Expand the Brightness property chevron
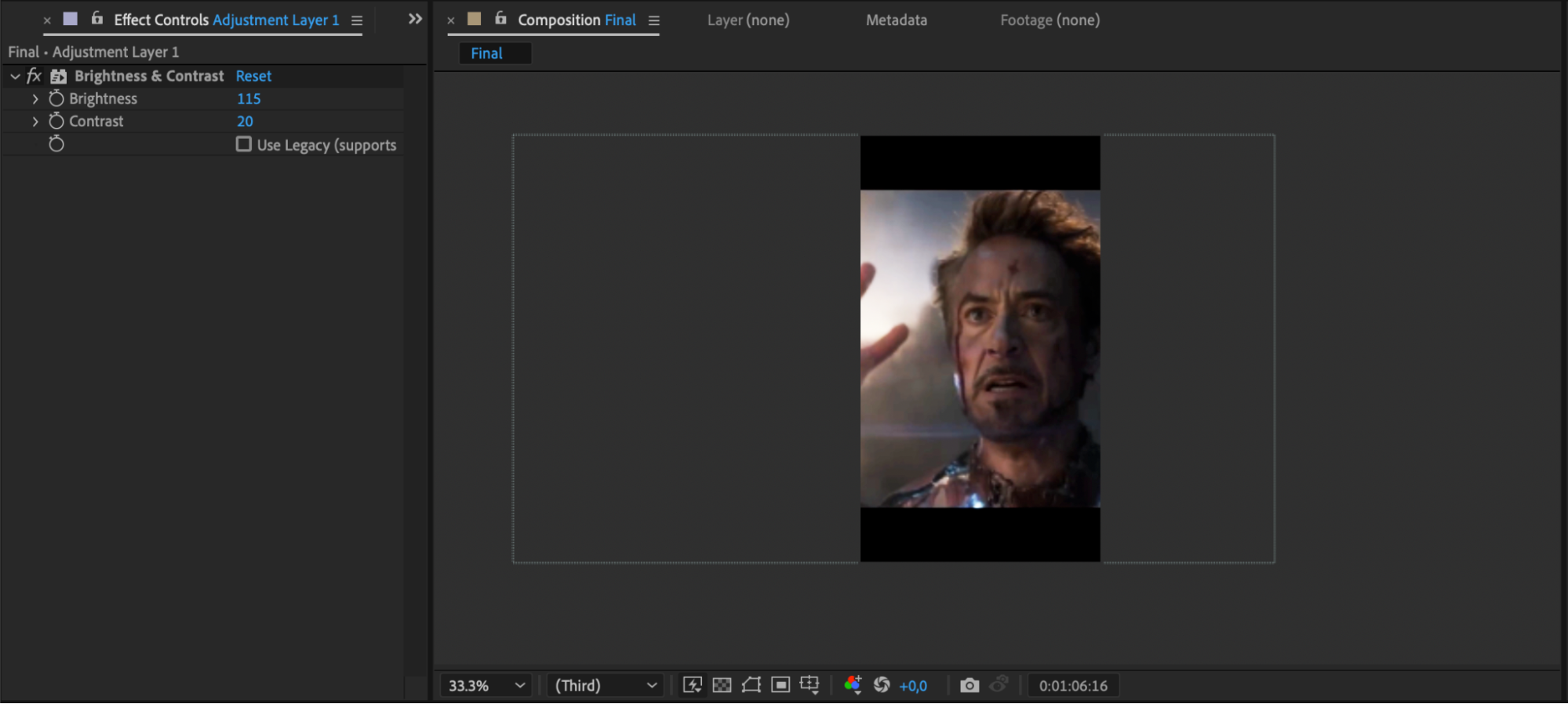 click(x=35, y=99)
